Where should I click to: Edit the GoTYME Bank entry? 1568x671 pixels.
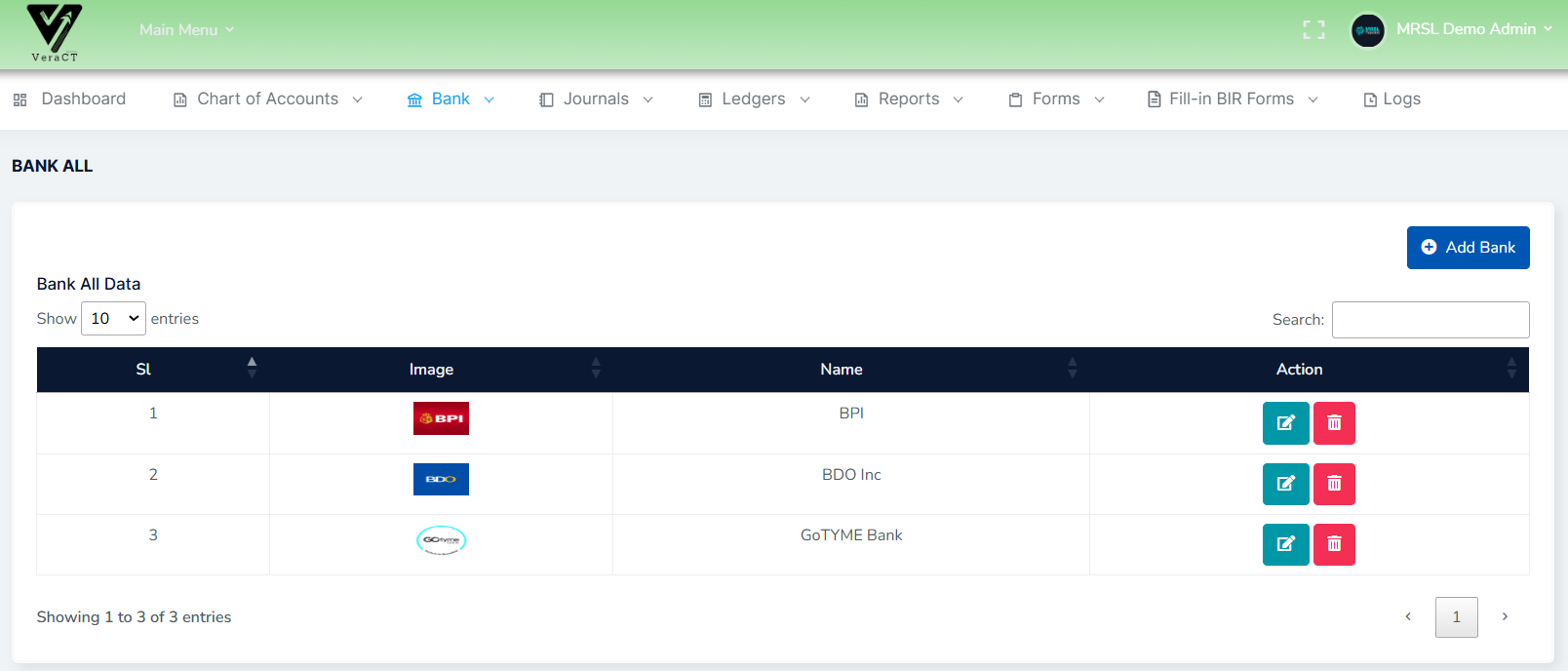coord(1285,544)
